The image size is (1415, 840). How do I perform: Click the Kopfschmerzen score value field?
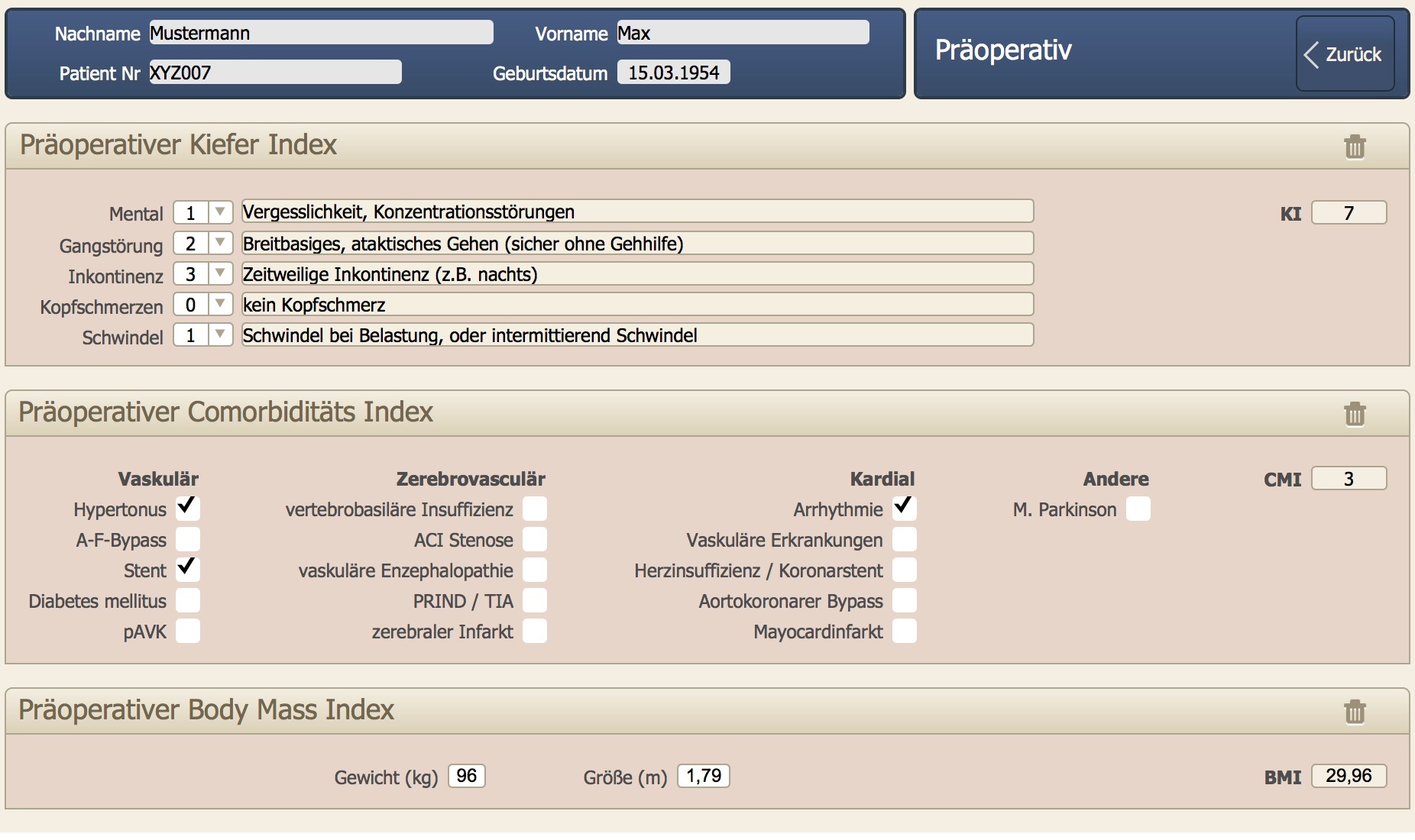(191, 304)
